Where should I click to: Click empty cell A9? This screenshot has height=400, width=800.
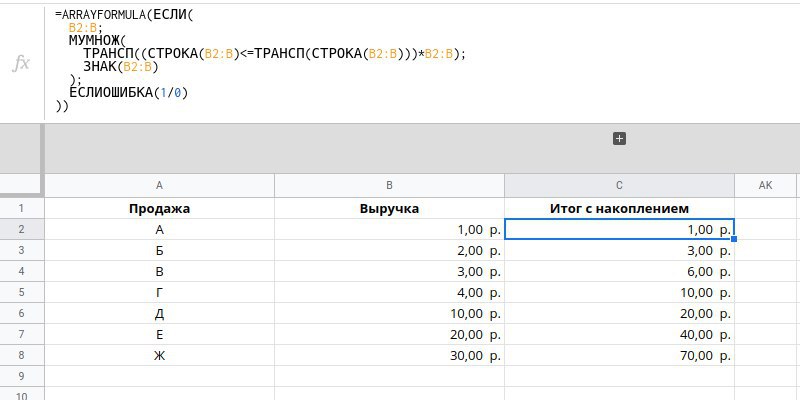[159, 376]
